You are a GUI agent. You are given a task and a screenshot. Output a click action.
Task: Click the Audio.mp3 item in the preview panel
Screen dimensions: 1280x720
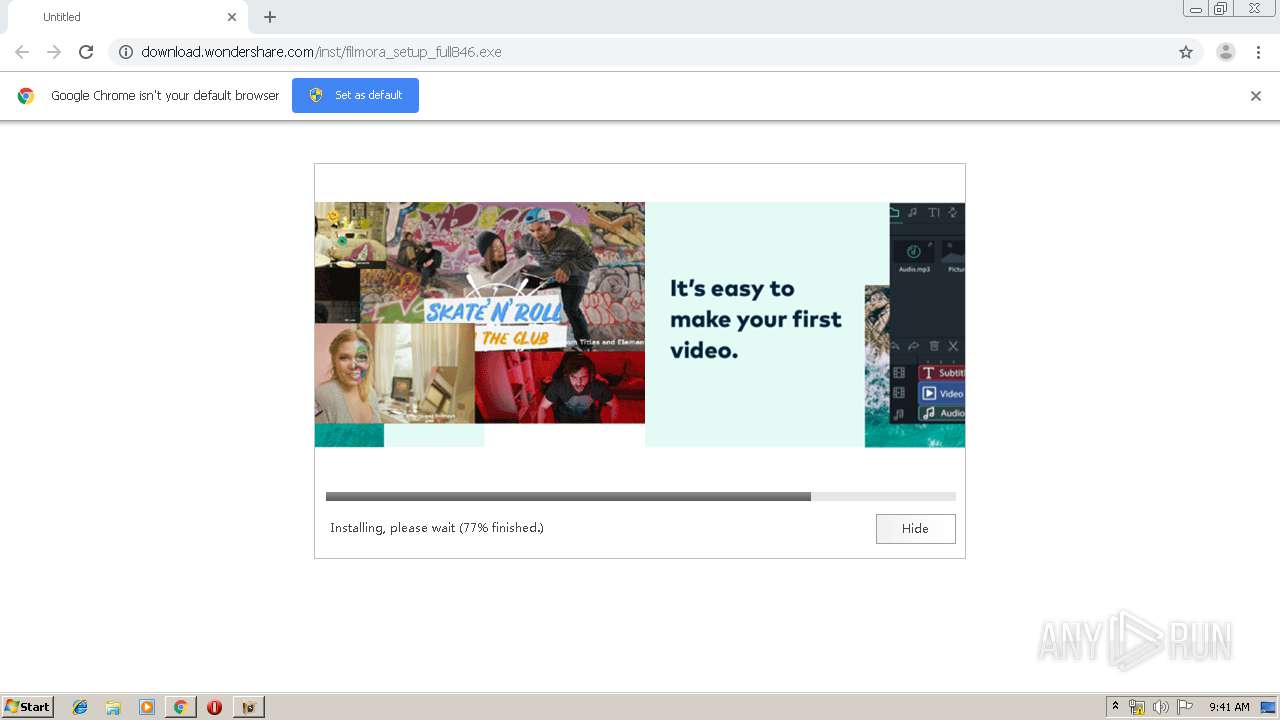tap(914, 257)
